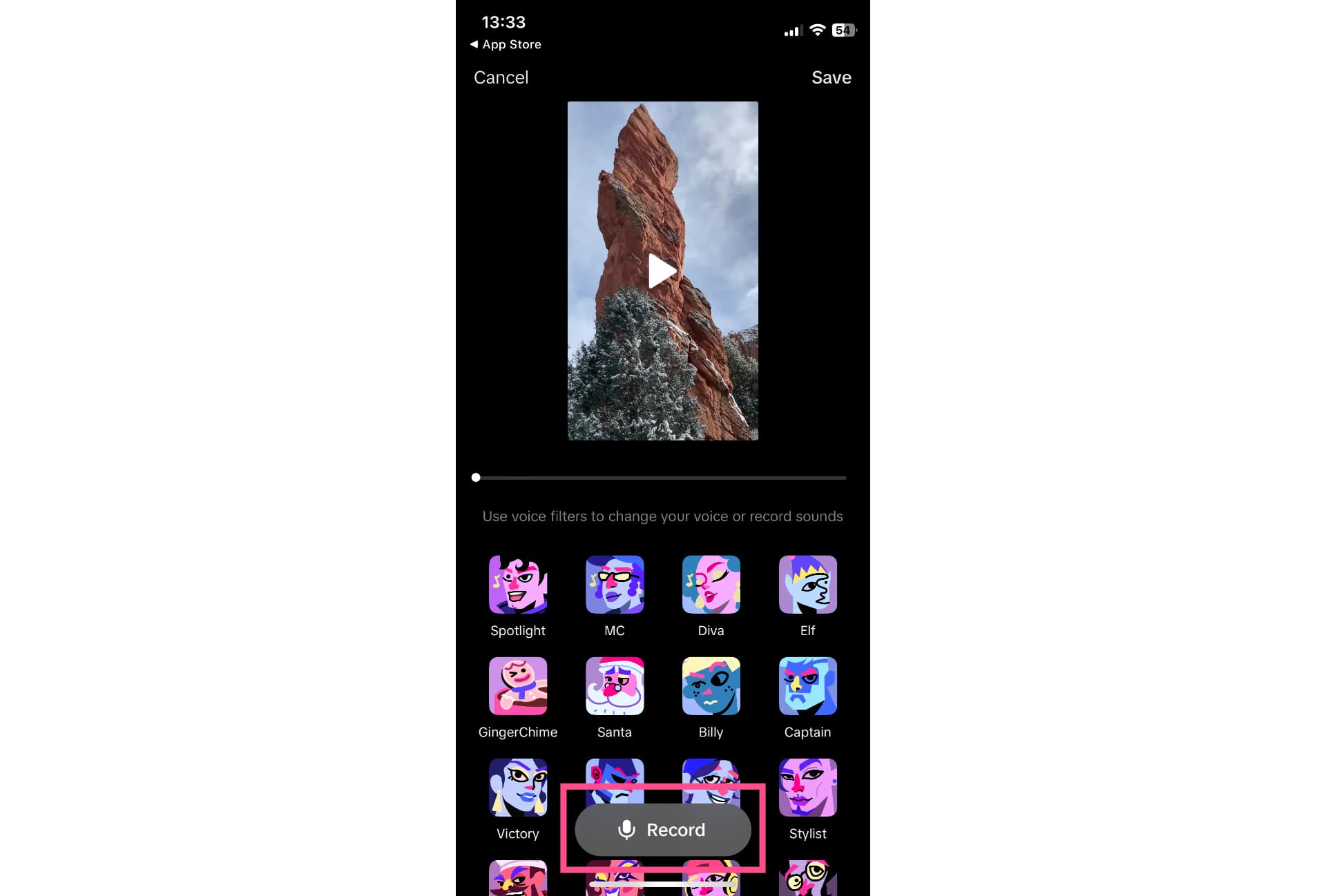Tap the video thumbnail to preview
Image resolution: width=1326 pixels, height=896 pixels.
pos(662,271)
